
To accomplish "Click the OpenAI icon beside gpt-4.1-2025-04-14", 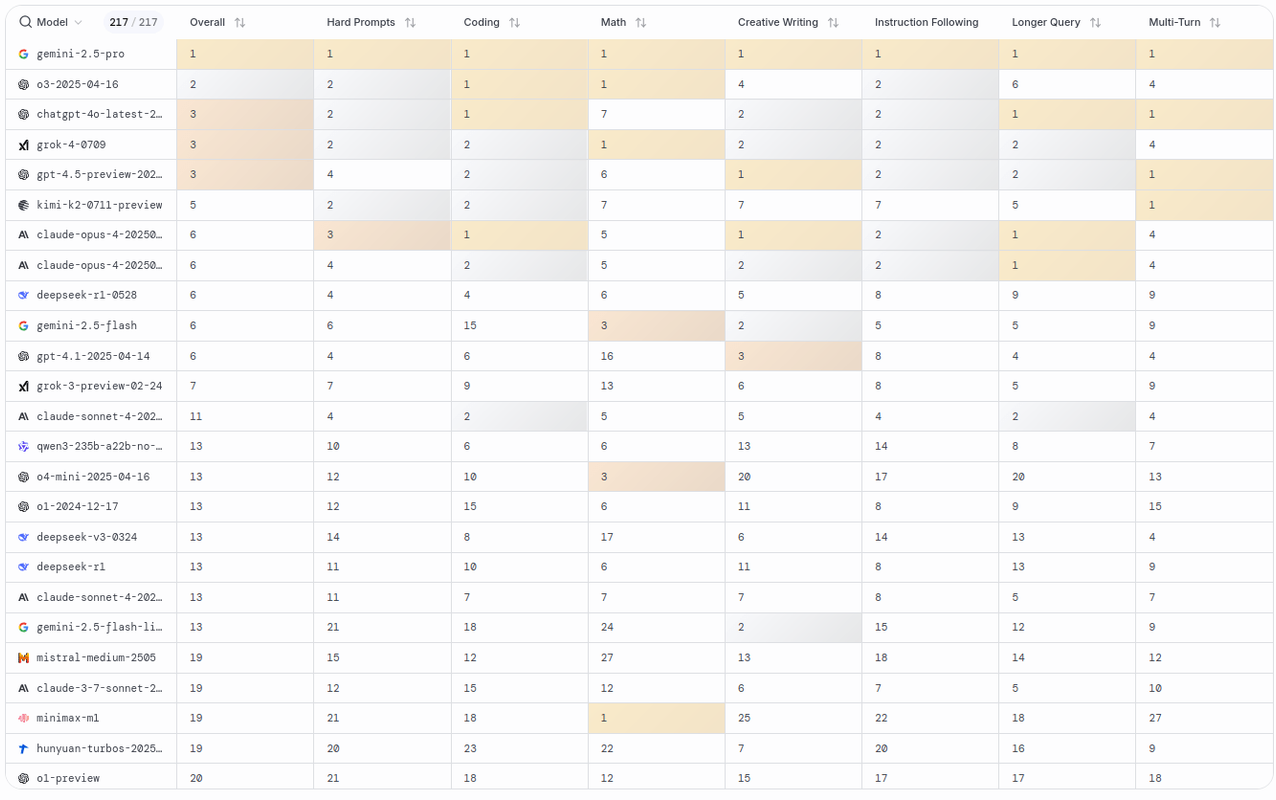I will [x=24, y=356].
